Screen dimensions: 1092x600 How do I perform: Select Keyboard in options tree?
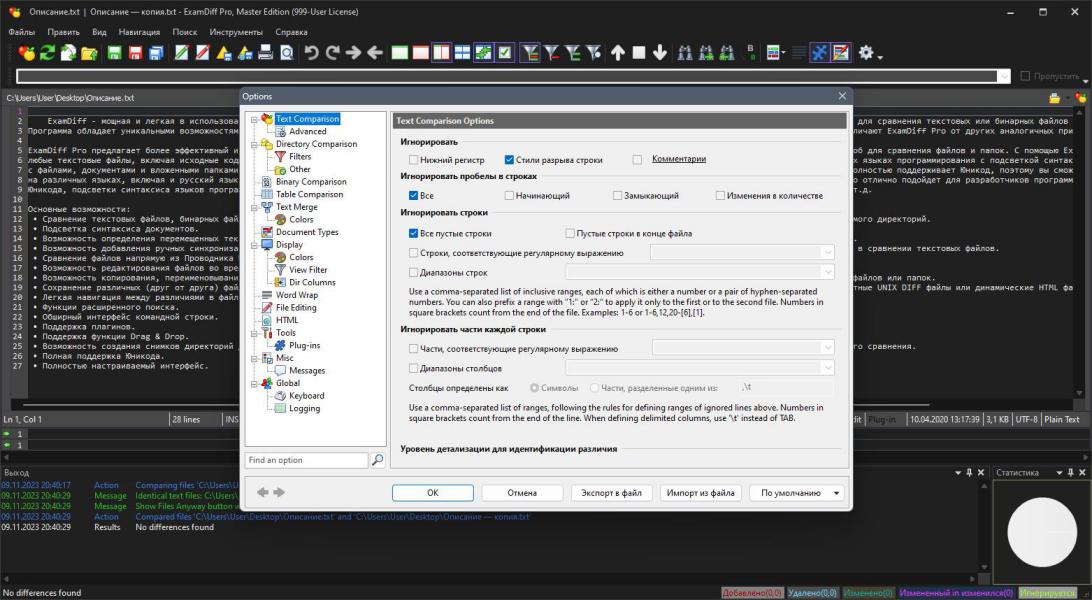pyautogui.click(x=306, y=396)
